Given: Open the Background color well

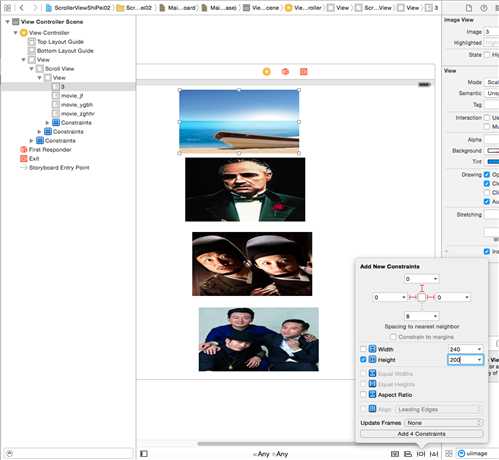Looking at the screenshot, I should click(x=492, y=151).
